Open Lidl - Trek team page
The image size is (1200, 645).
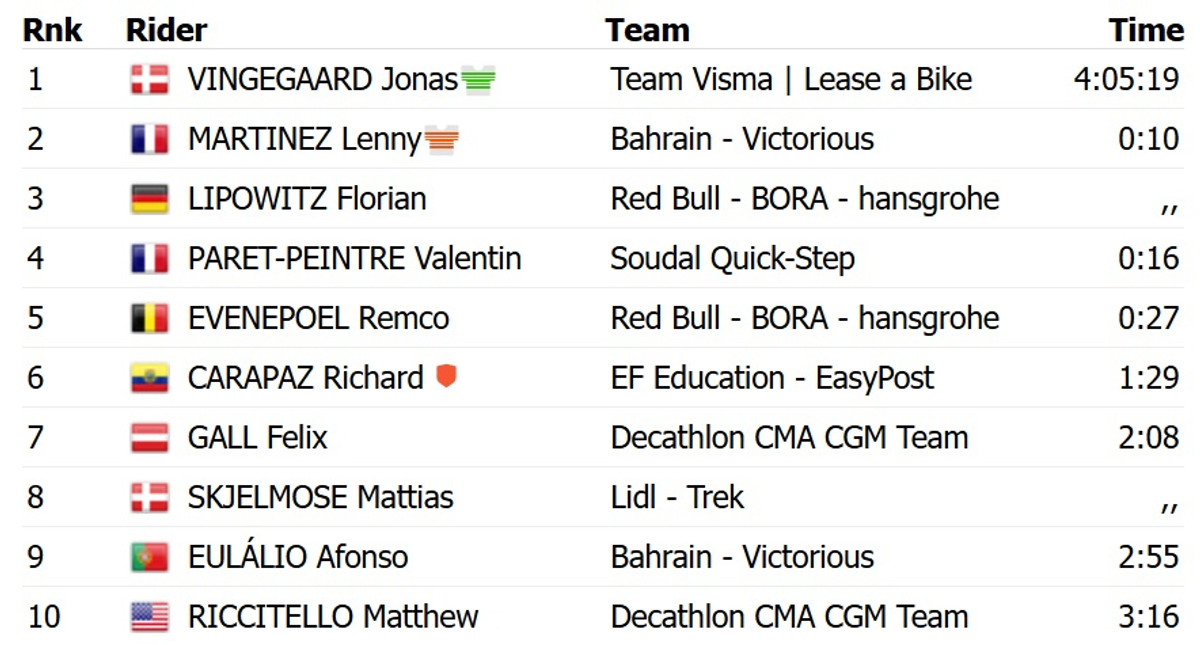pyautogui.click(x=677, y=497)
